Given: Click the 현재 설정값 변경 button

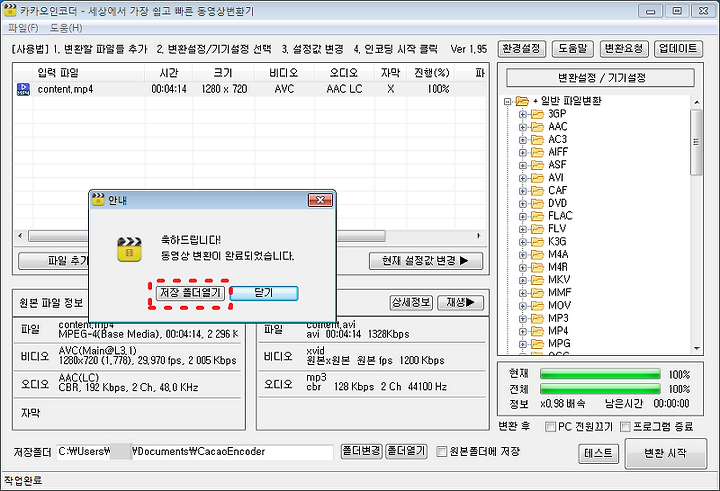Looking at the screenshot, I should click(426, 261).
